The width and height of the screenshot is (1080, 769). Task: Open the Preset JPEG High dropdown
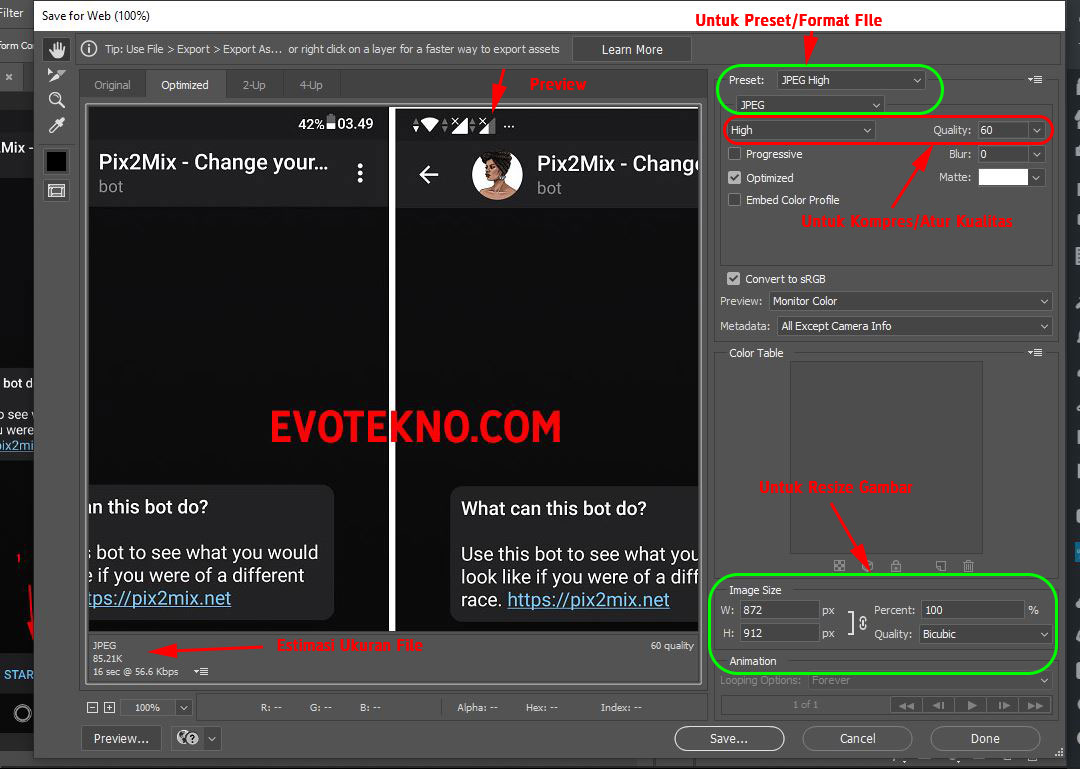tap(850, 80)
